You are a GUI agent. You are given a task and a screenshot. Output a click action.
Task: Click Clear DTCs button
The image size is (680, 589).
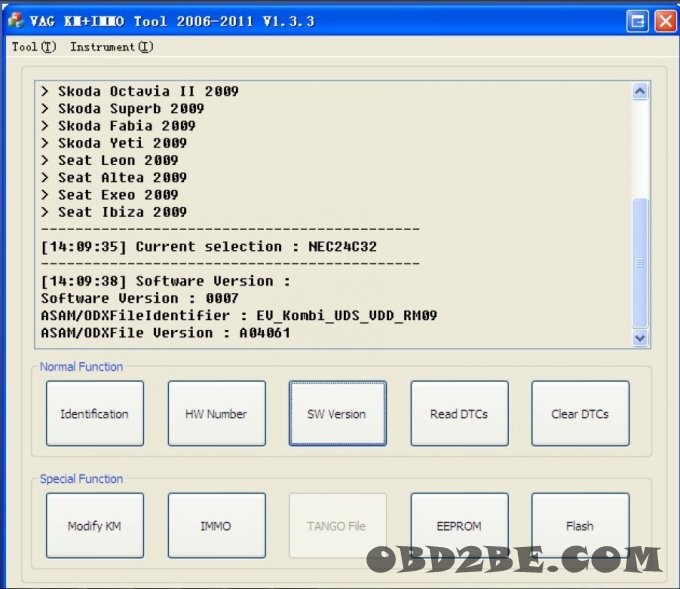580,413
